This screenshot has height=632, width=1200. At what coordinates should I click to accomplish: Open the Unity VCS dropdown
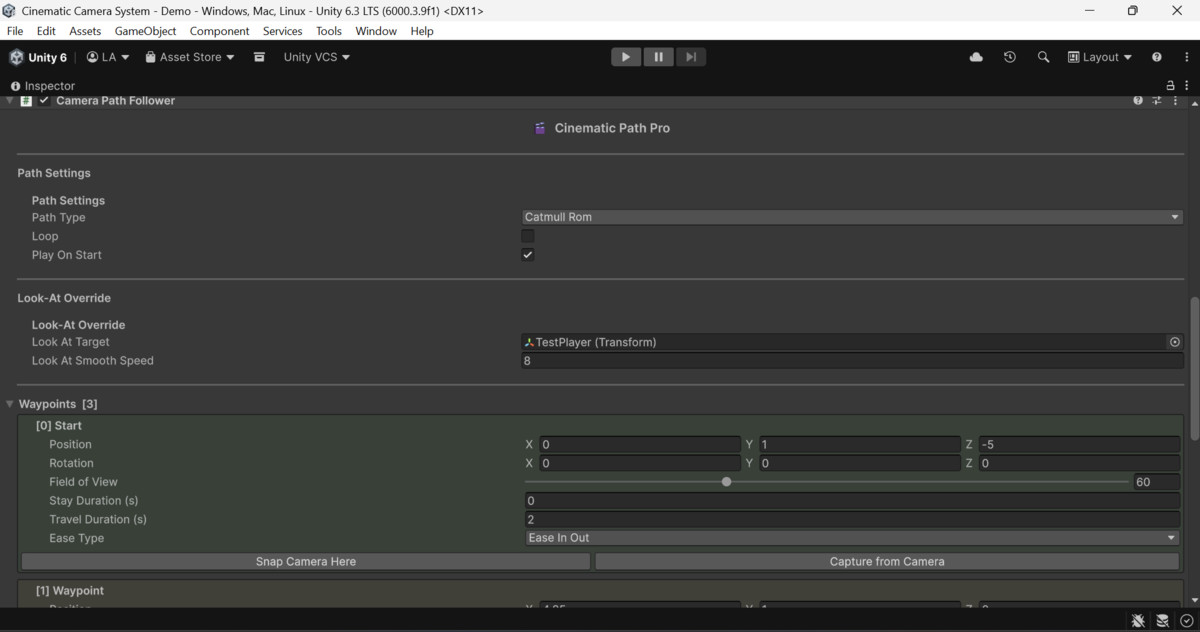pos(317,57)
